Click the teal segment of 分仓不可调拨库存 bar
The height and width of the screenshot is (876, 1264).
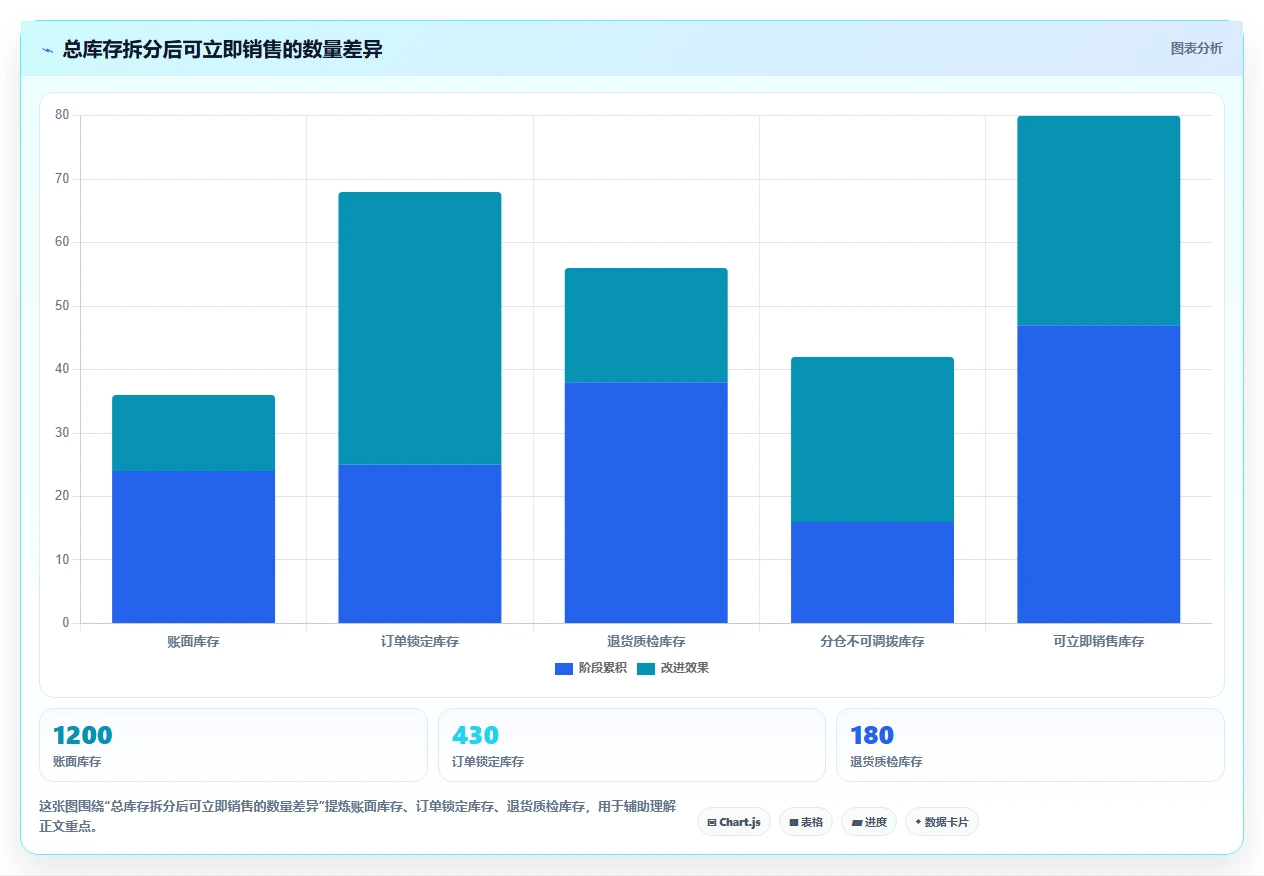[872, 439]
